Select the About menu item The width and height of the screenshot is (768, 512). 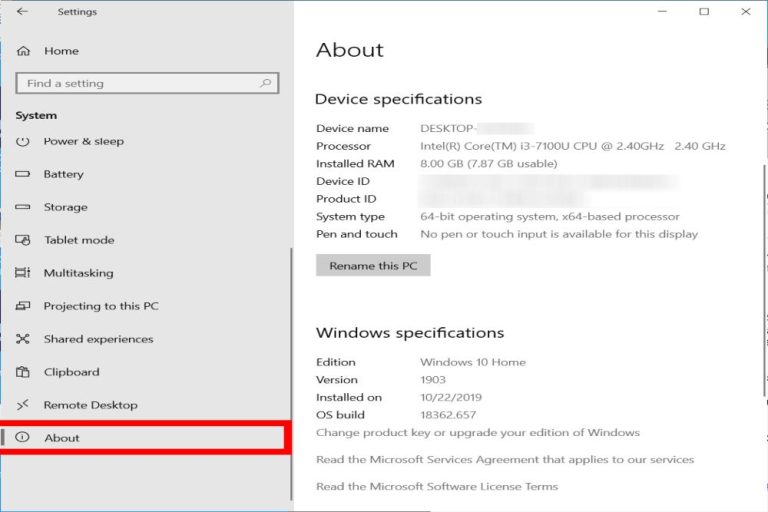click(62, 438)
